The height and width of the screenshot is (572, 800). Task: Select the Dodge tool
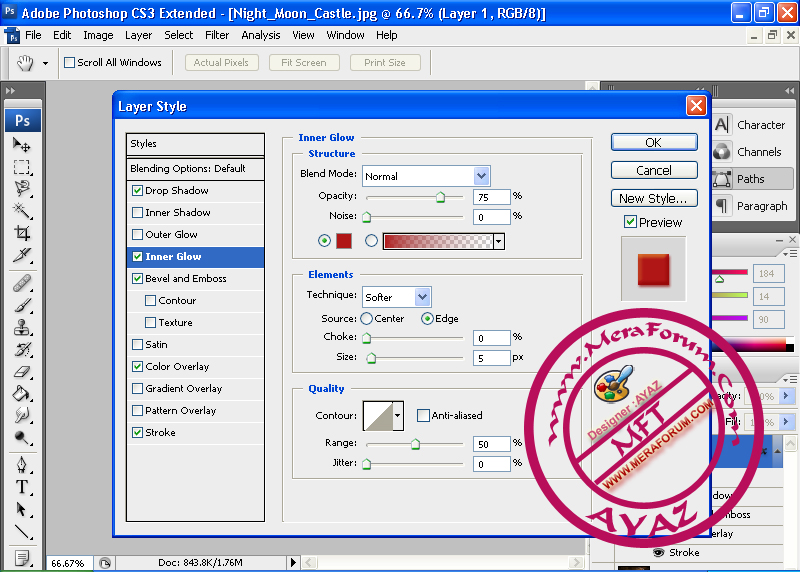click(x=21, y=438)
